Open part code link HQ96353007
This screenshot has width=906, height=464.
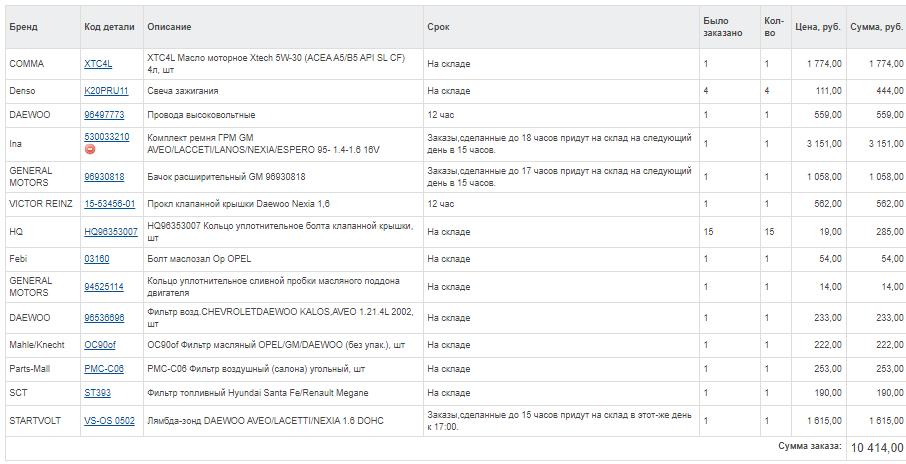point(111,232)
